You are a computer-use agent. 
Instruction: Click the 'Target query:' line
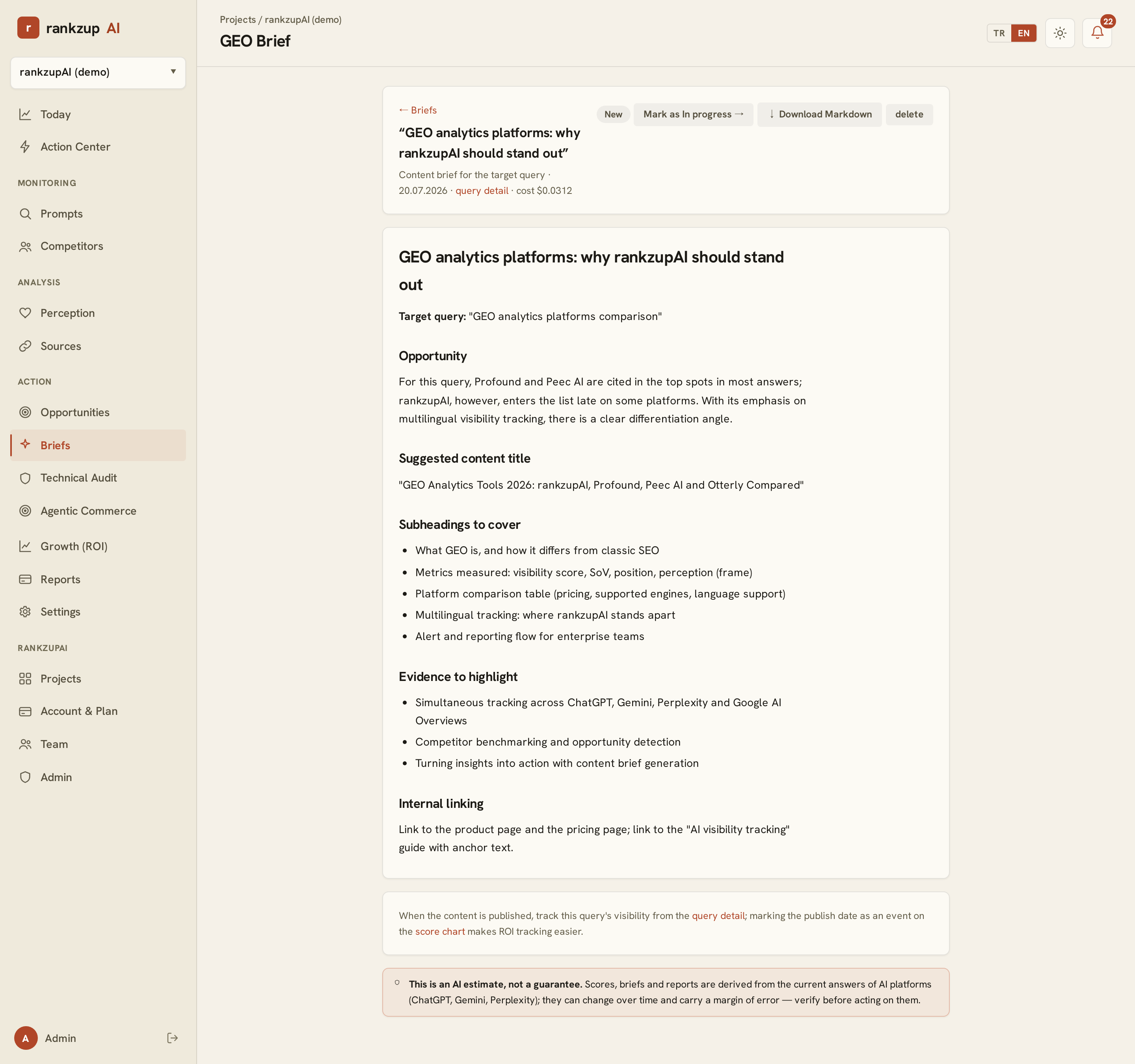tap(530, 316)
